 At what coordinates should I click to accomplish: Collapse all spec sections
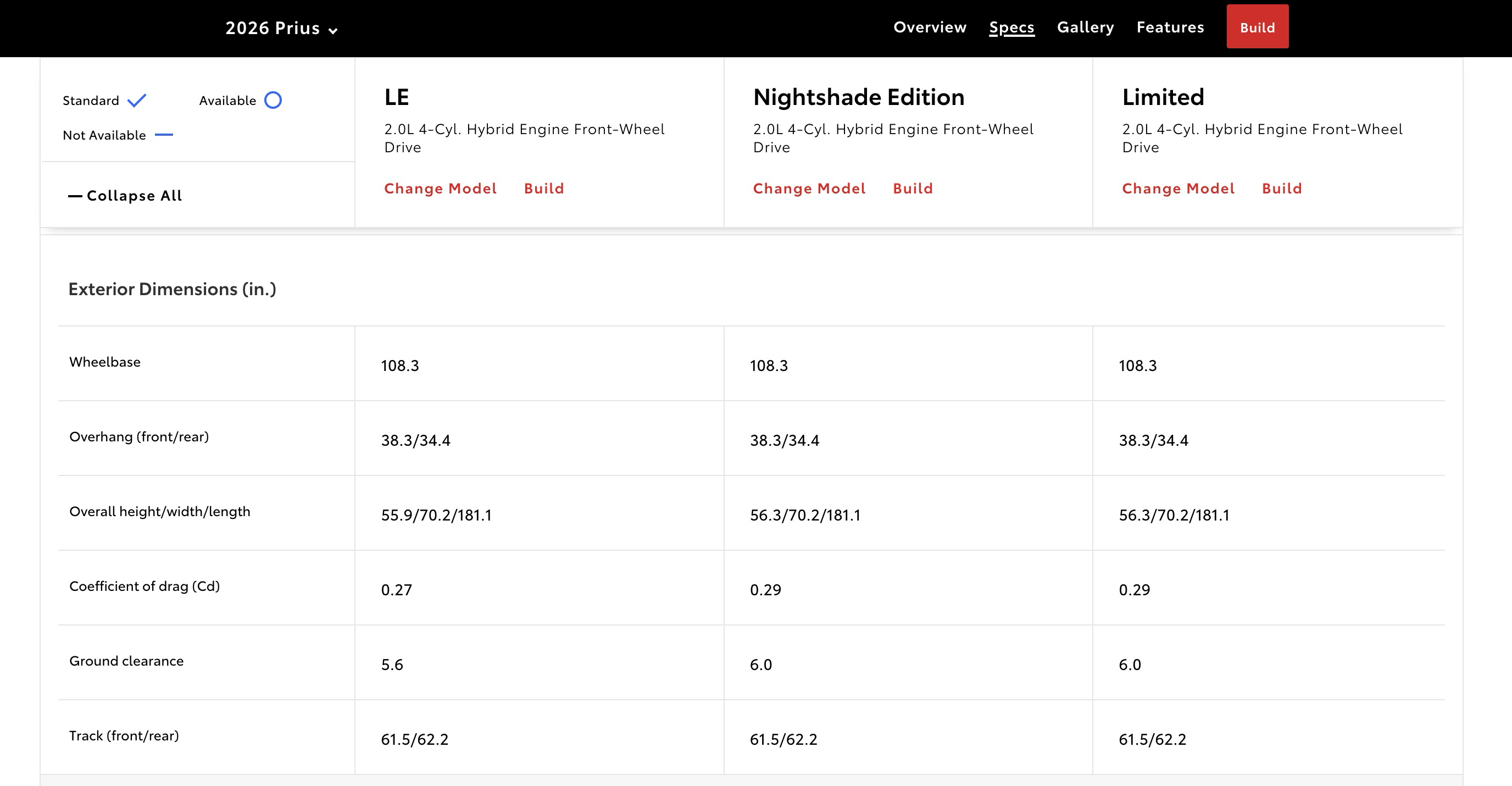point(134,196)
